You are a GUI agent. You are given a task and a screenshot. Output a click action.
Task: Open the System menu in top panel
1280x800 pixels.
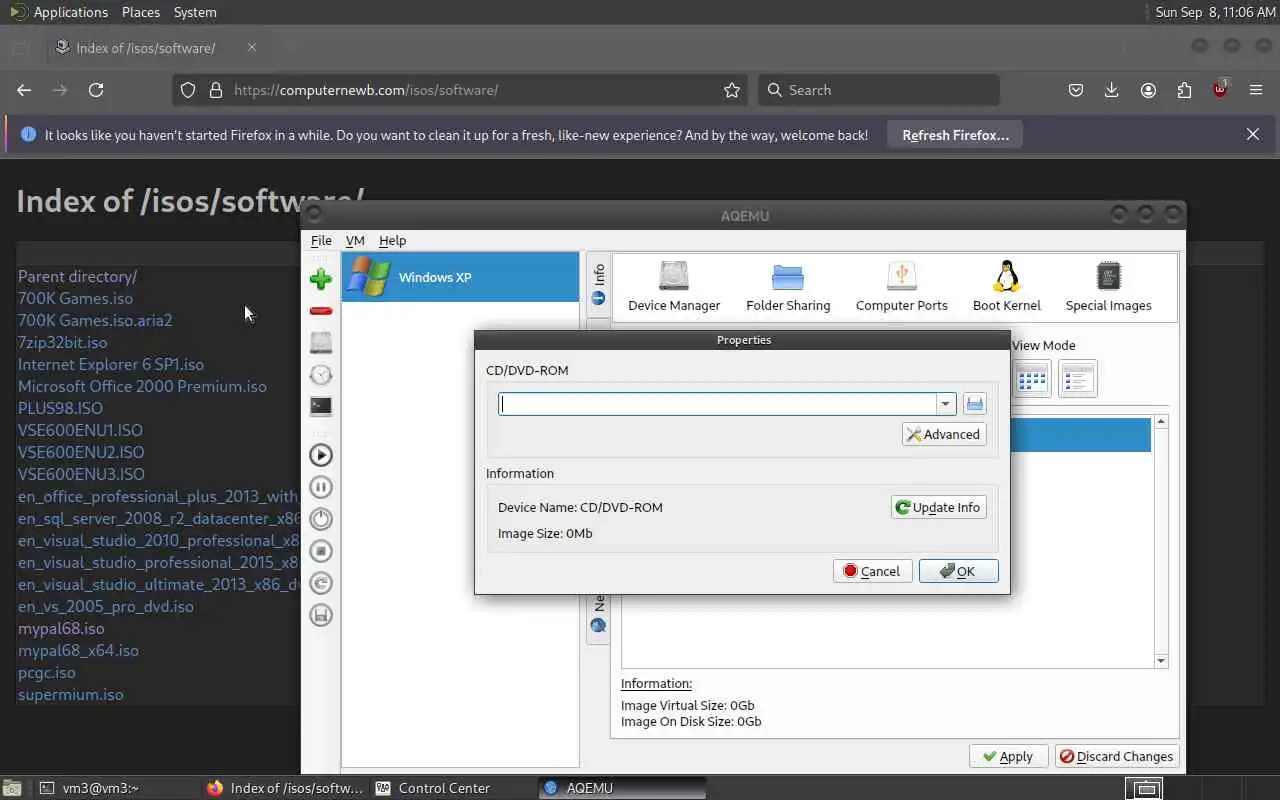(195, 12)
